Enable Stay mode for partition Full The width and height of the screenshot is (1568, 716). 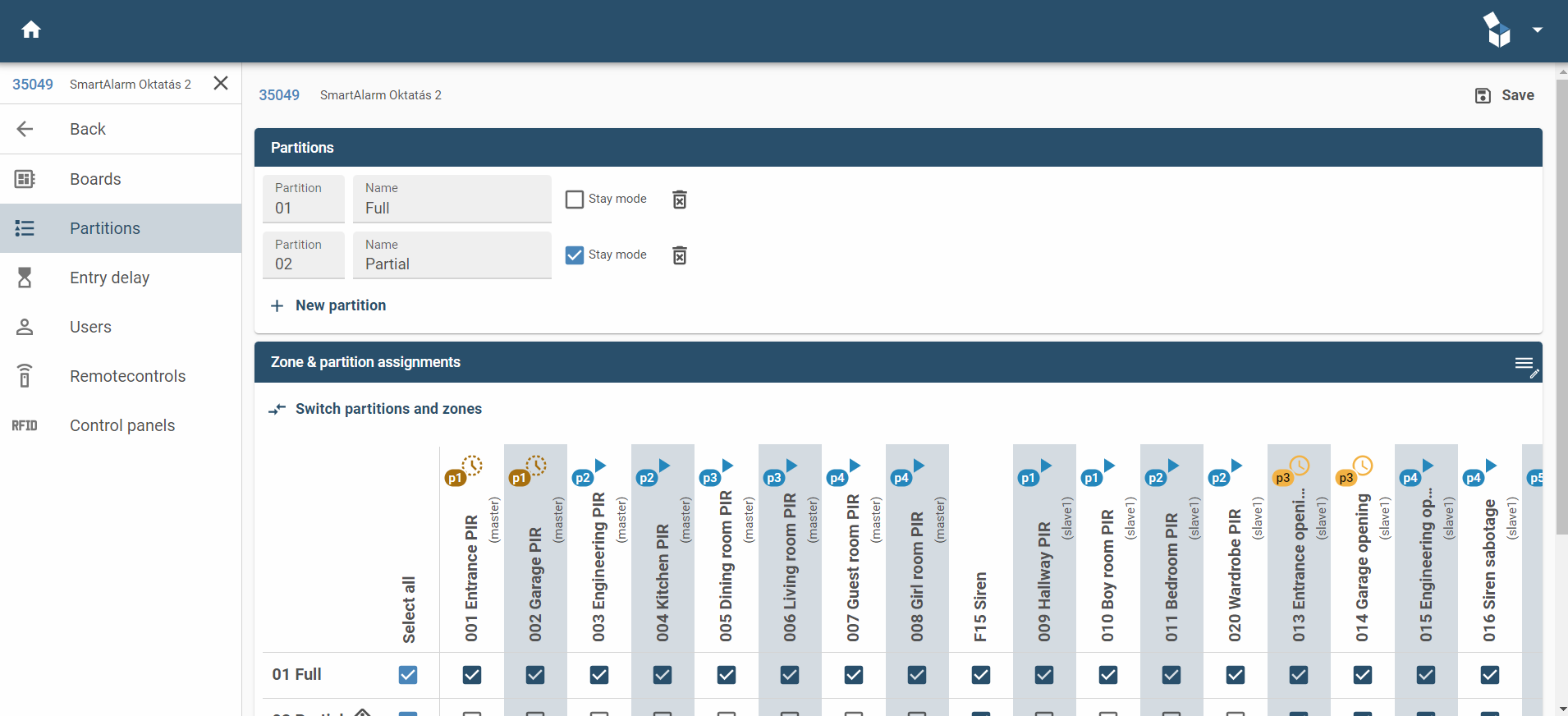(x=575, y=200)
